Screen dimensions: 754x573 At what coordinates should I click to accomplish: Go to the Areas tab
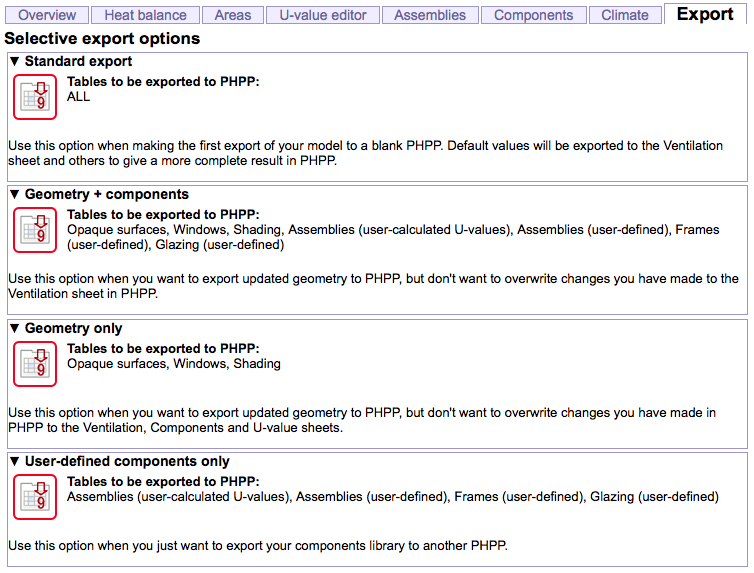point(233,15)
